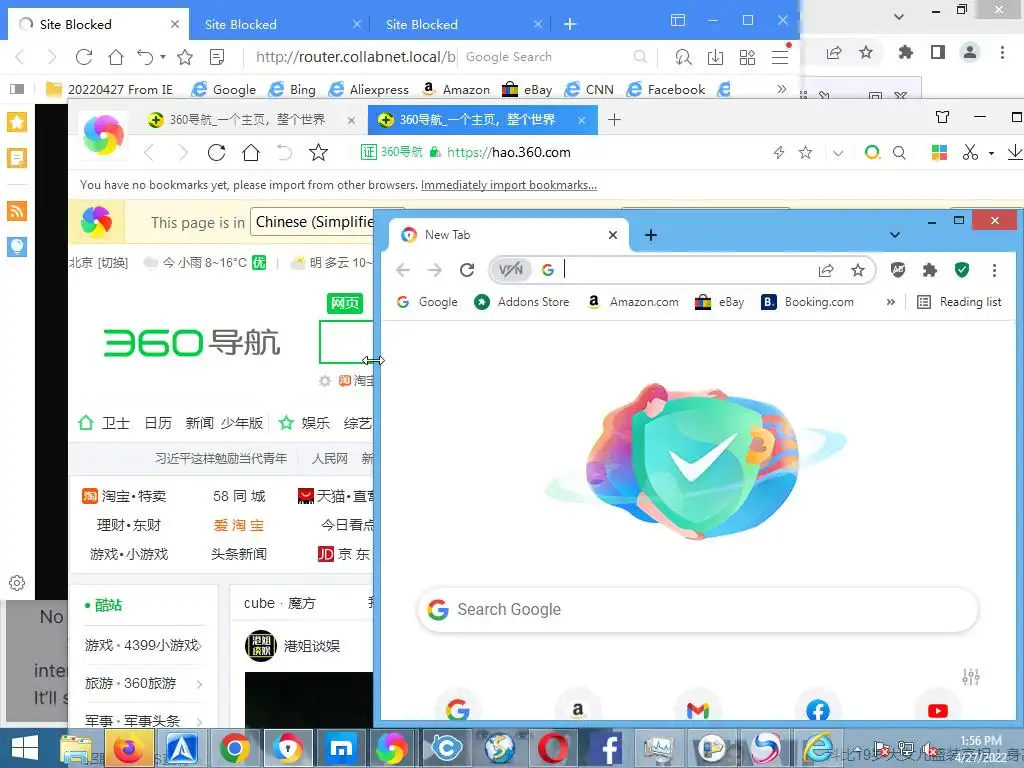1024x768 pixels.
Task: Select language dropdown Chinese (Simplified)
Action: pos(314,222)
